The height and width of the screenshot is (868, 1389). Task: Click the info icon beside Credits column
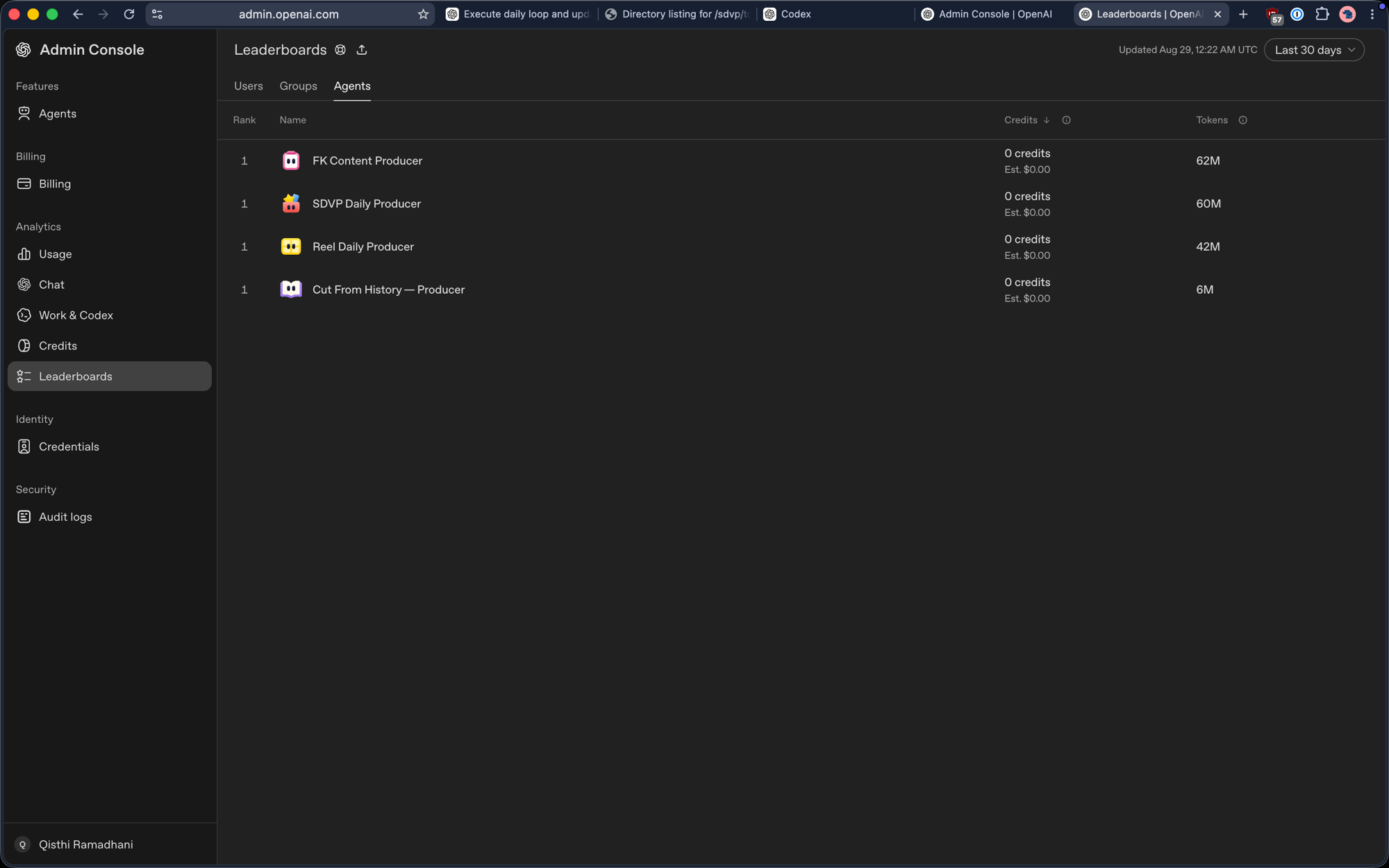pyautogui.click(x=1066, y=120)
